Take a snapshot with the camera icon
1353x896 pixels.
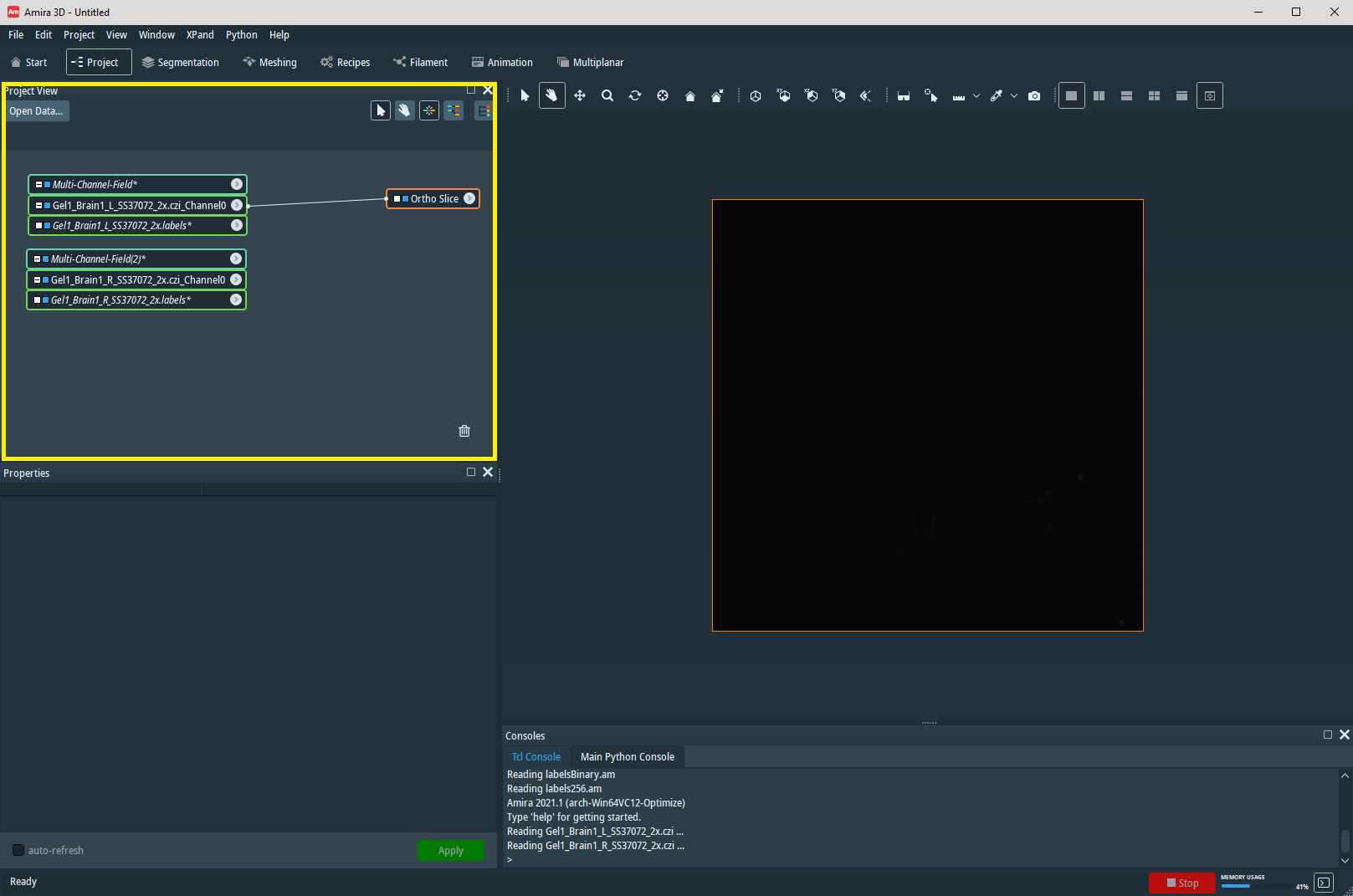[x=1034, y=96]
